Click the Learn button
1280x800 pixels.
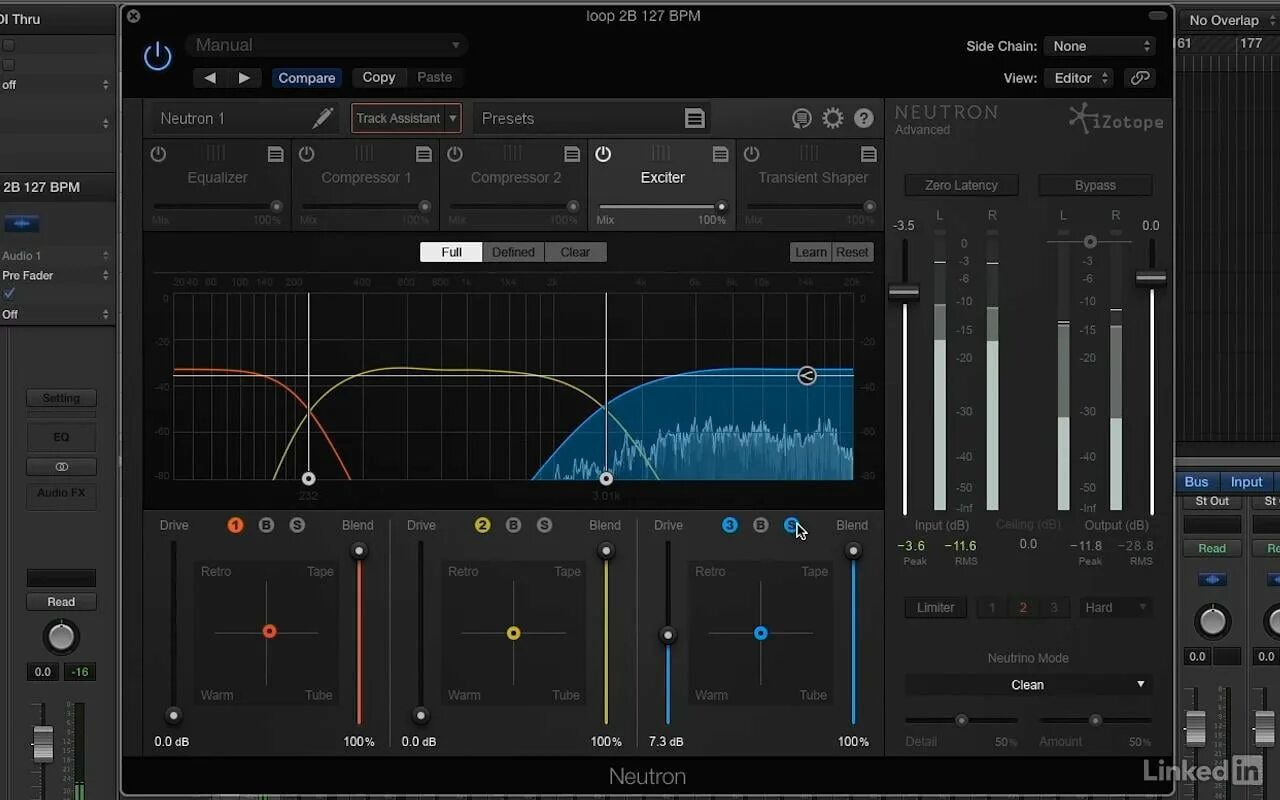[x=810, y=252]
